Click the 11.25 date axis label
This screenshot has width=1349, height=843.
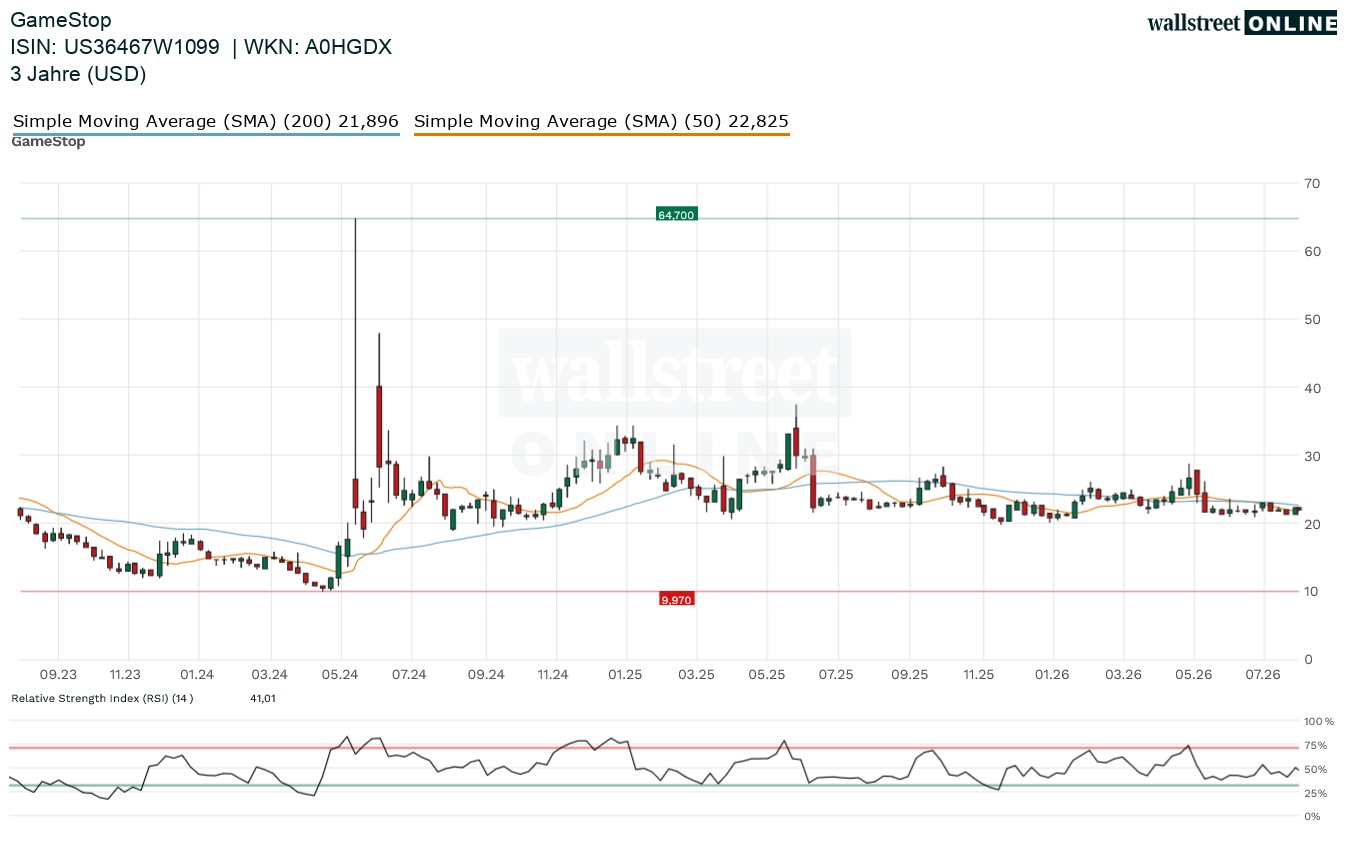pyautogui.click(x=978, y=675)
